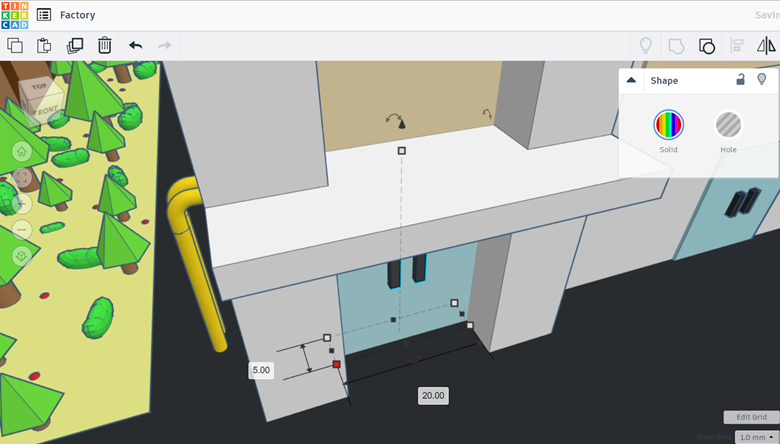Image resolution: width=780 pixels, height=444 pixels.
Task: Zoom in with the plus button
Action: (x=21, y=203)
